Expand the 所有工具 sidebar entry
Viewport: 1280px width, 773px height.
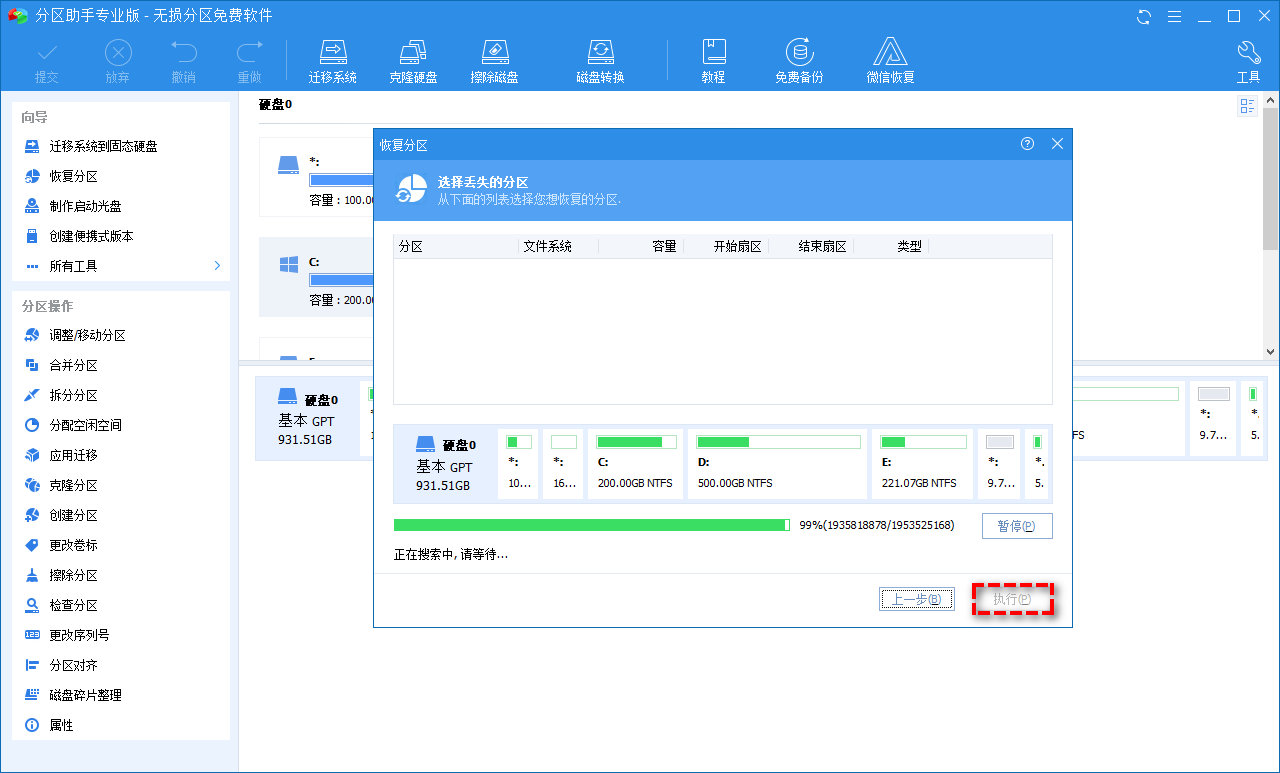[x=120, y=266]
